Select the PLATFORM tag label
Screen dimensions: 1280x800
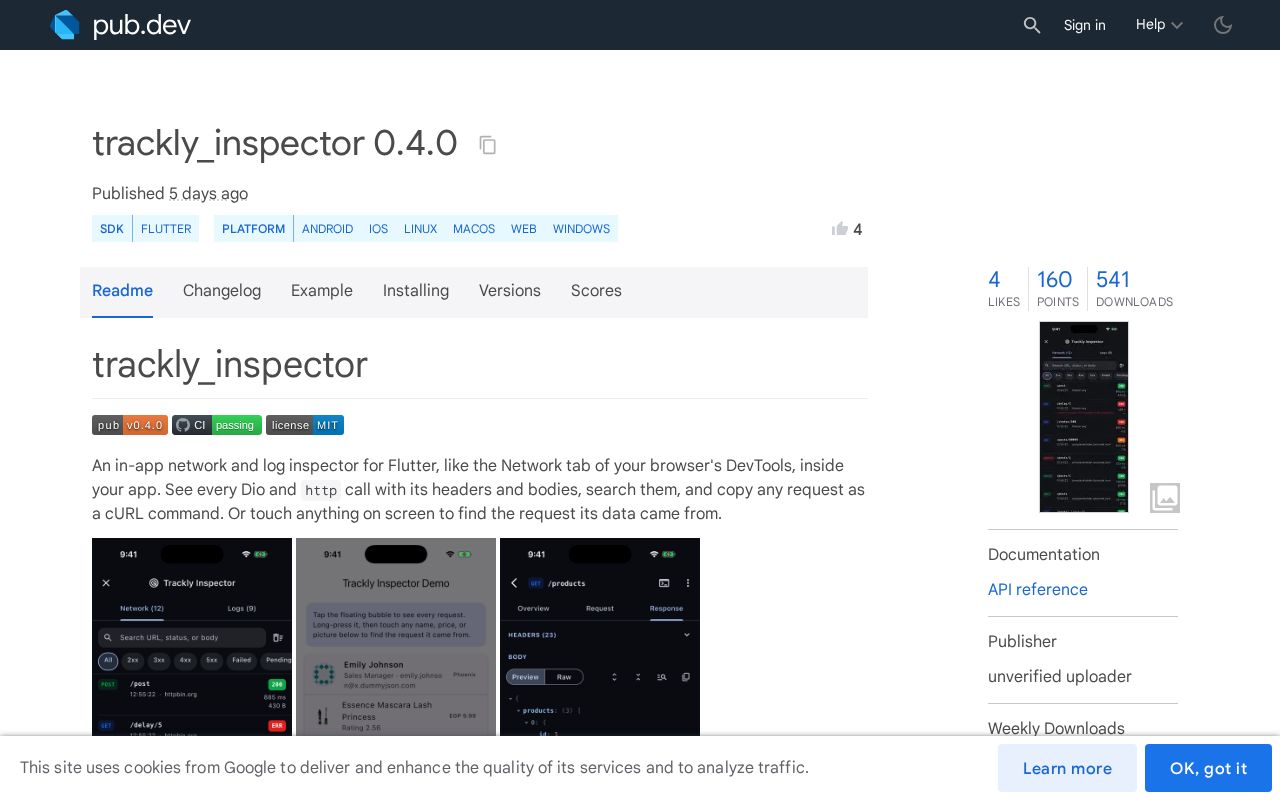254,229
